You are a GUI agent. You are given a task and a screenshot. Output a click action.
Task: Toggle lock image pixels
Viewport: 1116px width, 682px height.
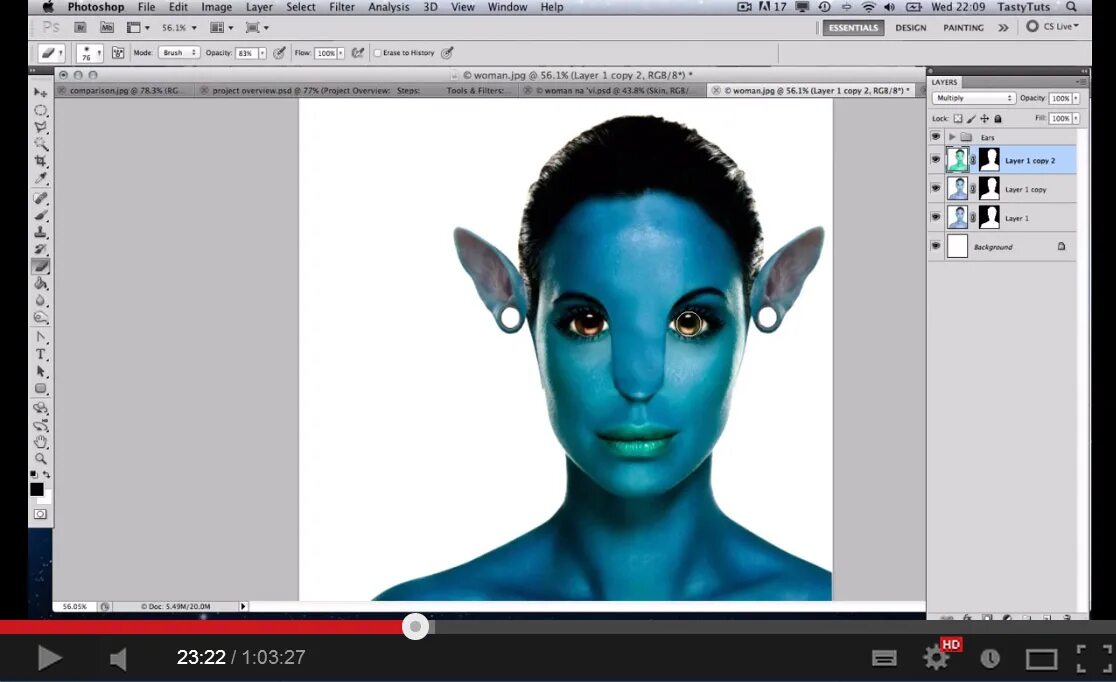click(972, 119)
